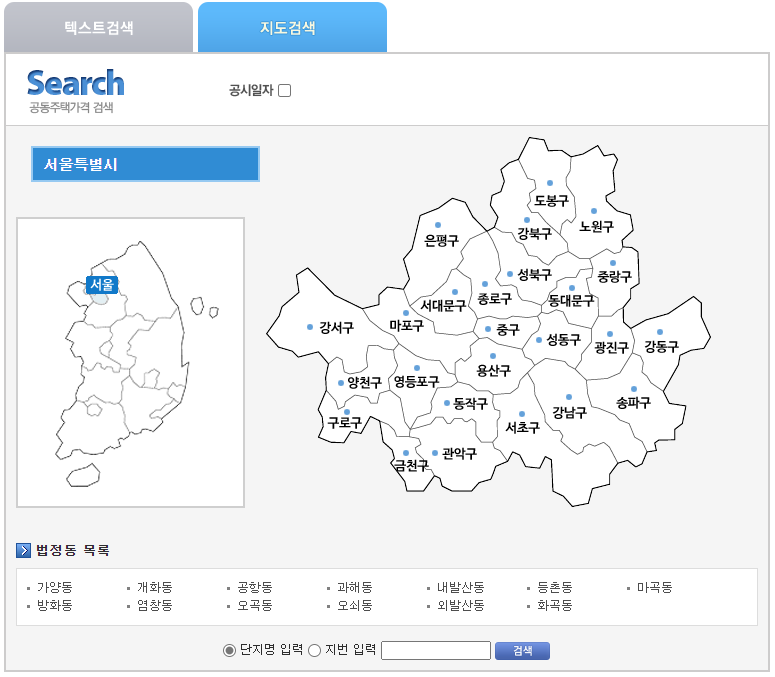Open 방화동 in the dong list

[54, 605]
